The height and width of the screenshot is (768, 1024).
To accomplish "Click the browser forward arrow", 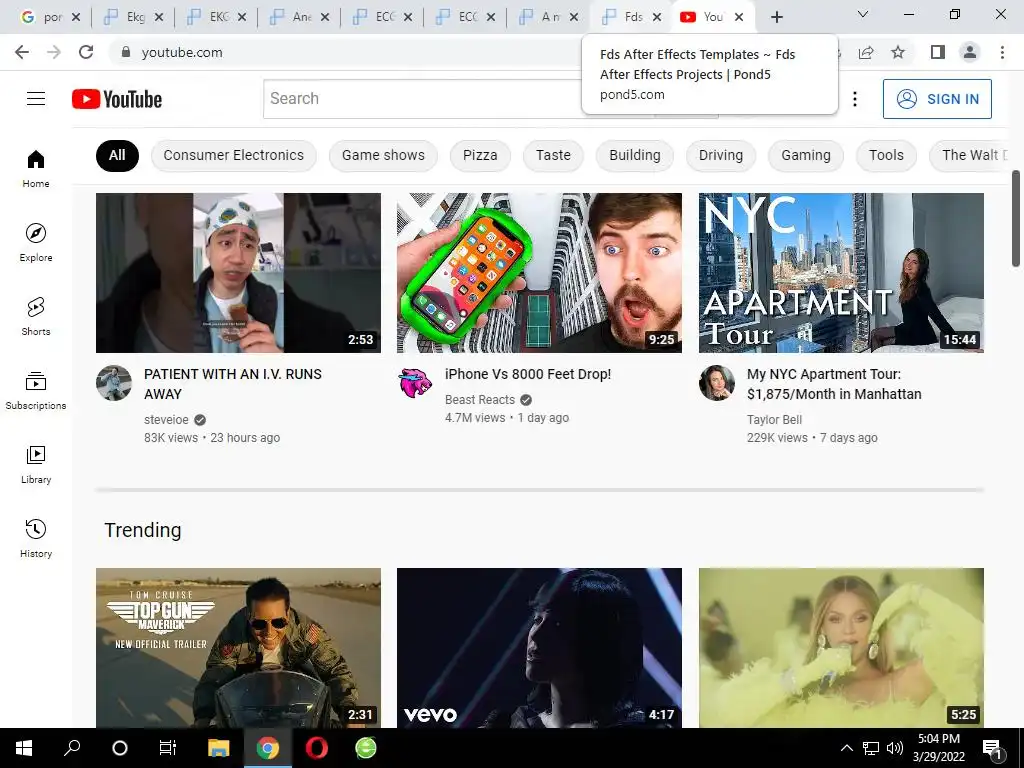I will [x=54, y=52].
